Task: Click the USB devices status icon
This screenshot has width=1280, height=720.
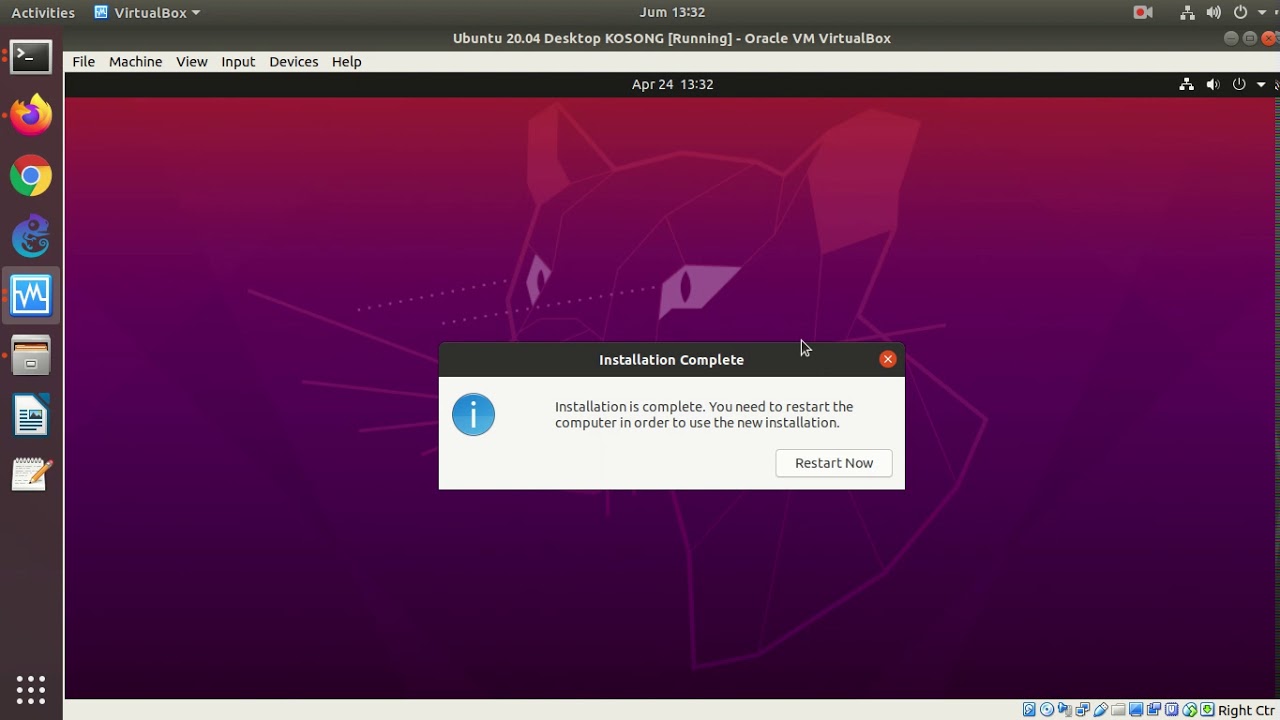Action: [1101, 710]
